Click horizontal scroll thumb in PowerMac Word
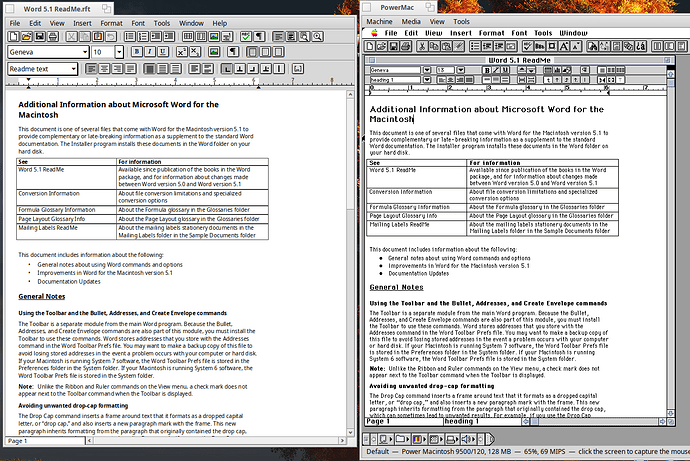 coord(534,421)
